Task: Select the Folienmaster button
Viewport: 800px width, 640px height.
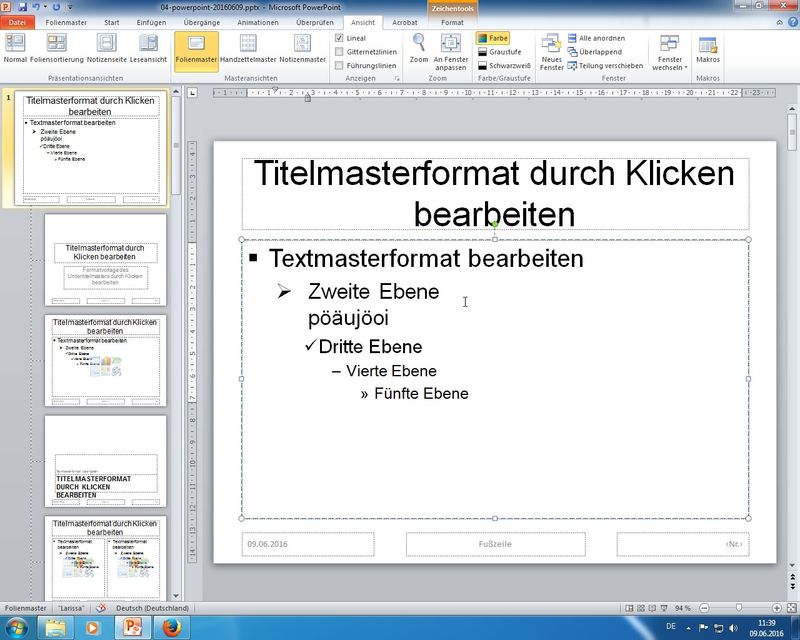Action: click(x=196, y=50)
